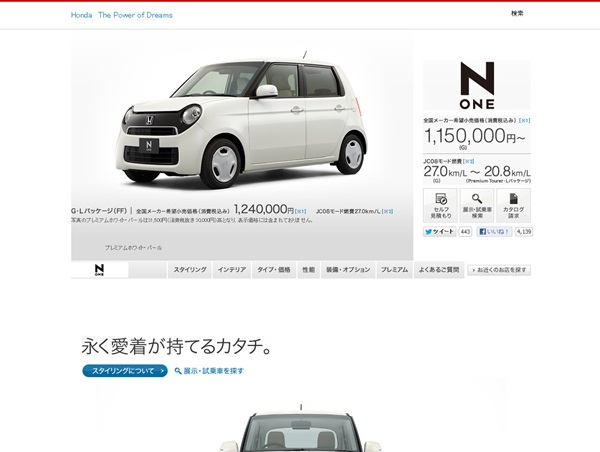
Task: Click ※2 note beside sidebar JC08モード燃費
Action: pos(469,161)
